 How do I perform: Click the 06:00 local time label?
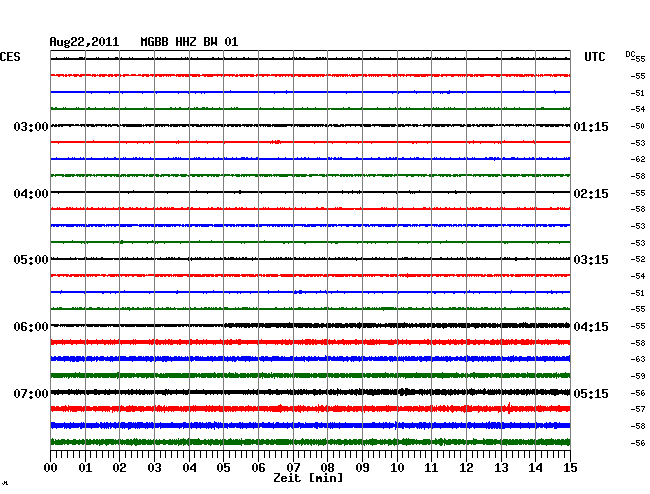(31, 327)
